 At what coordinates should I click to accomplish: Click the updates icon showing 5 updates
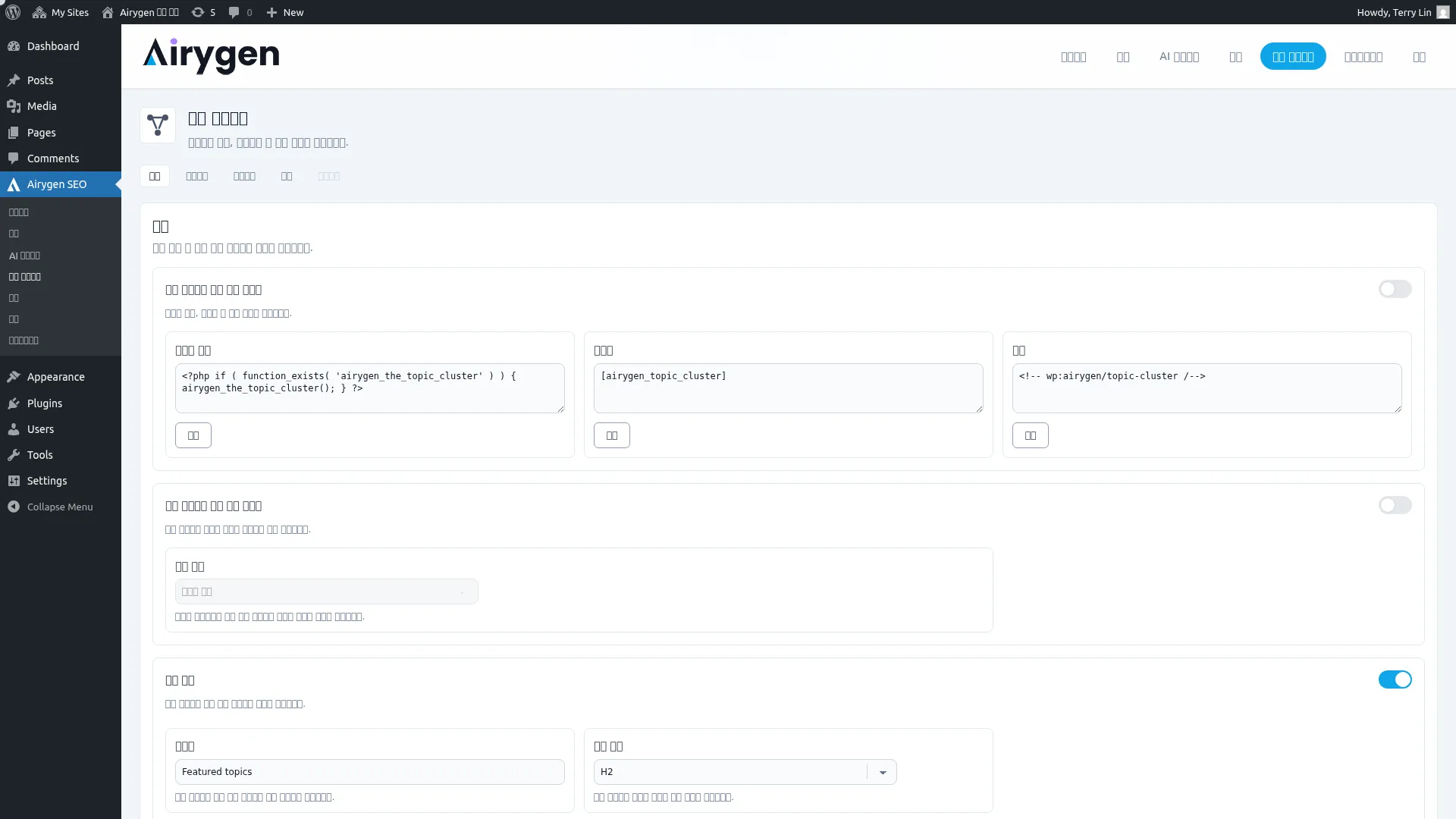(196, 12)
